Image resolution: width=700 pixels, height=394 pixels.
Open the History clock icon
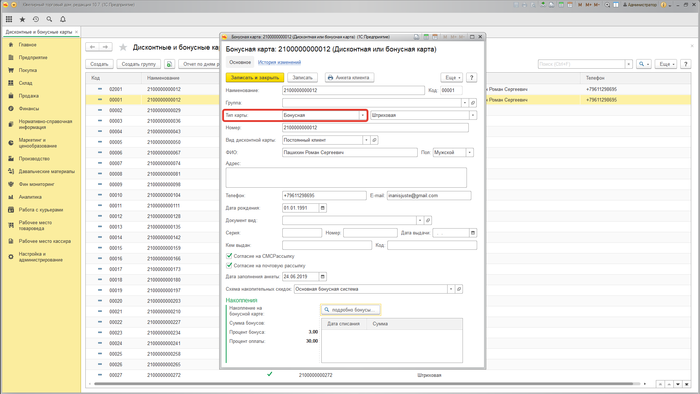point(36,19)
